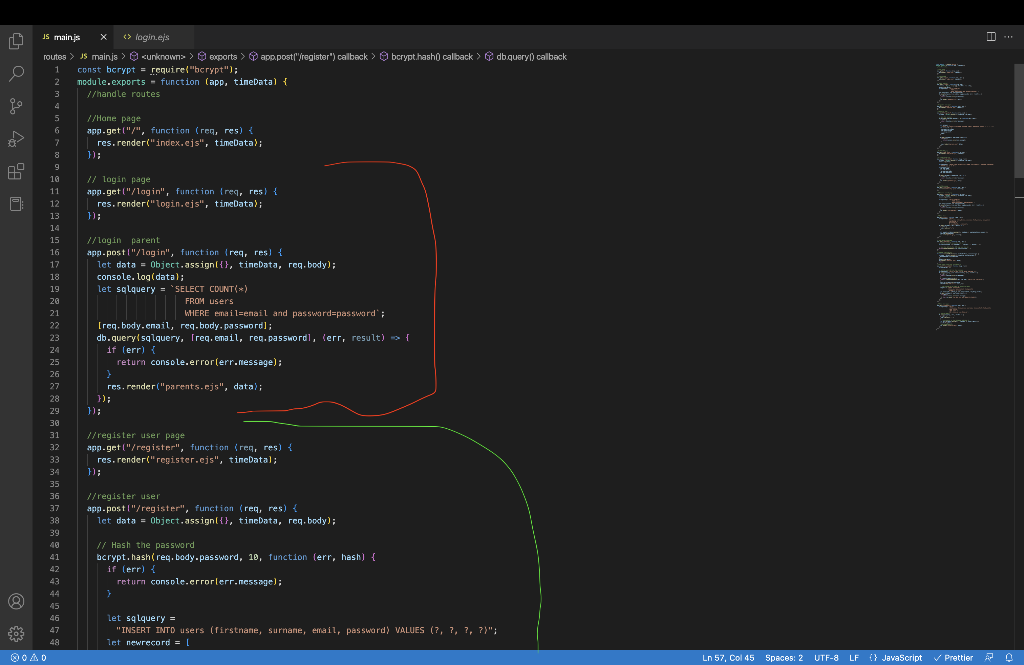Open the Extensions view
The width and height of the screenshot is (1024, 665).
coord(15,171)
